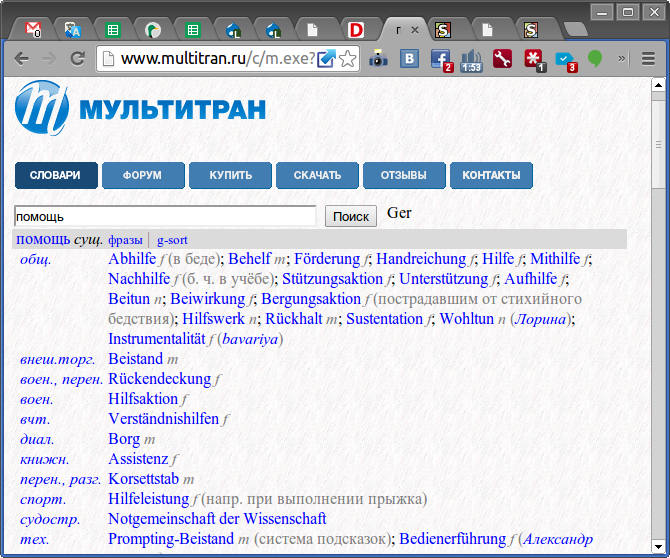Open the спорт. subject category
Viewport: 670px width, 558px height.
(x=43, y=499)
